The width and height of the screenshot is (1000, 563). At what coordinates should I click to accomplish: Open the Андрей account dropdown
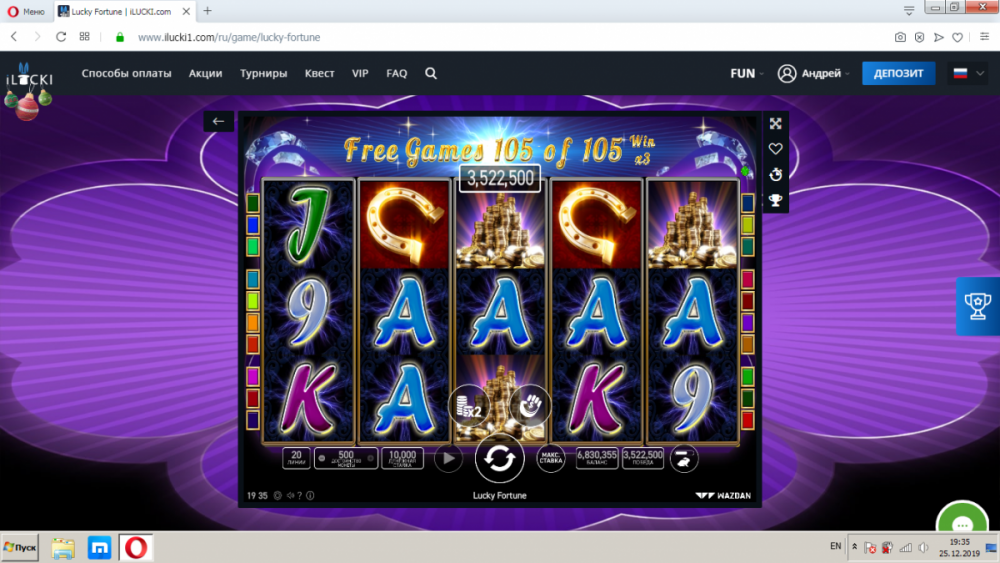point(814,73)
